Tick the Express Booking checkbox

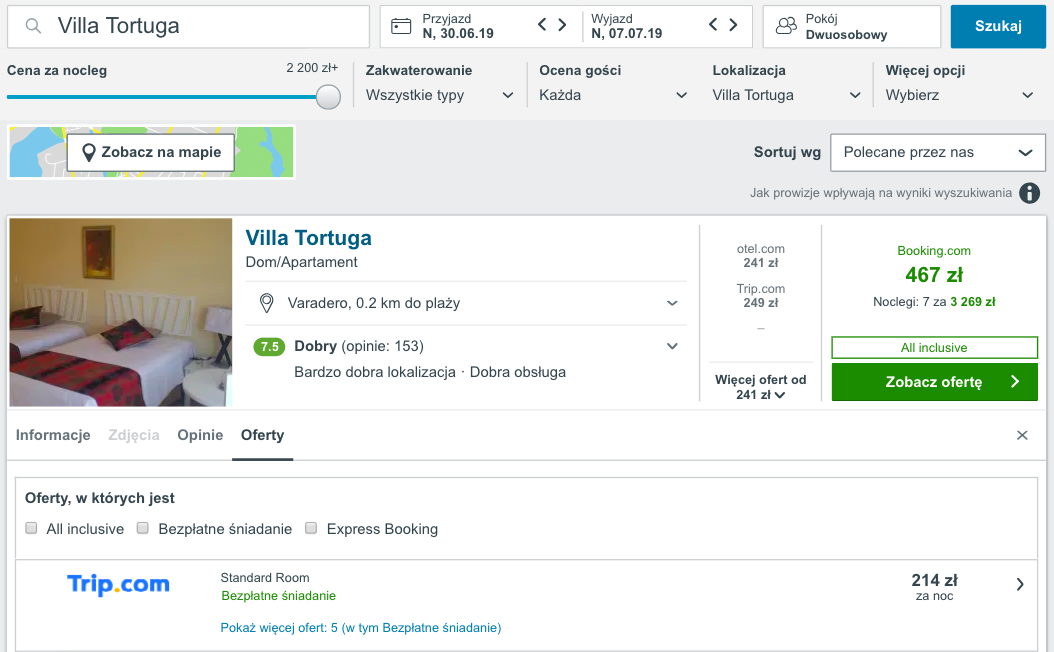pyautogui.click(x=311, y=528)
